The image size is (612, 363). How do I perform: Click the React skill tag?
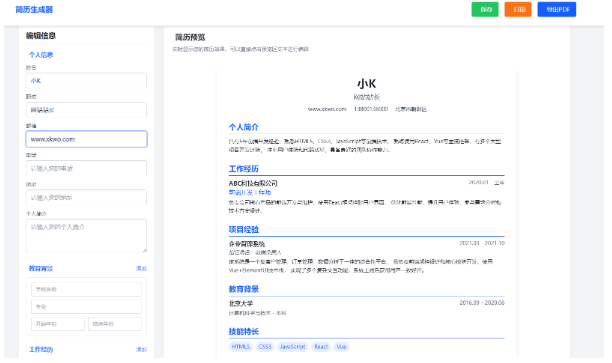(x=321, y=347)
